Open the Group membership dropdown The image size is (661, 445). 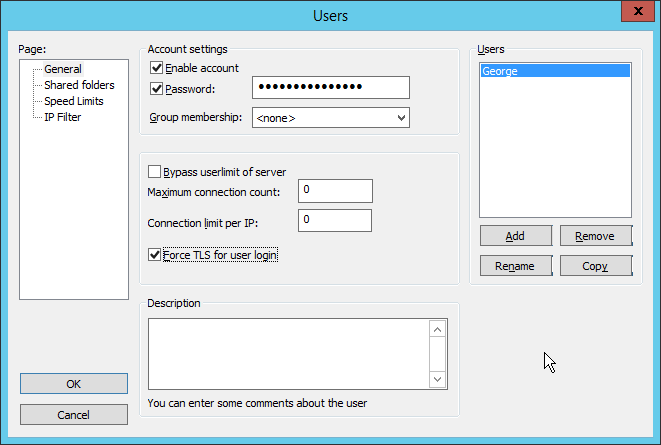pos(331,118)
